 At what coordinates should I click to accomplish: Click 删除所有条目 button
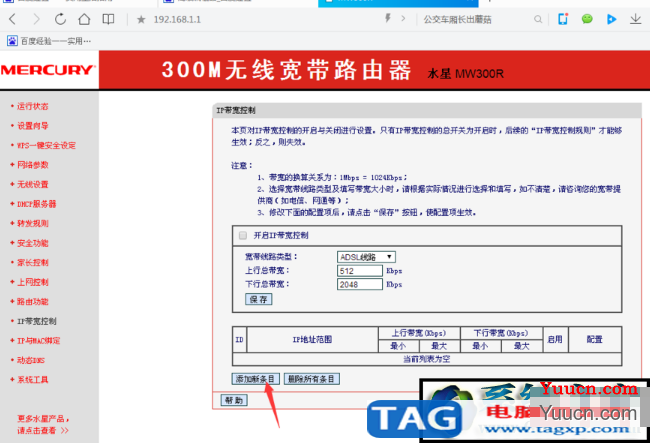tap(312, 379)
